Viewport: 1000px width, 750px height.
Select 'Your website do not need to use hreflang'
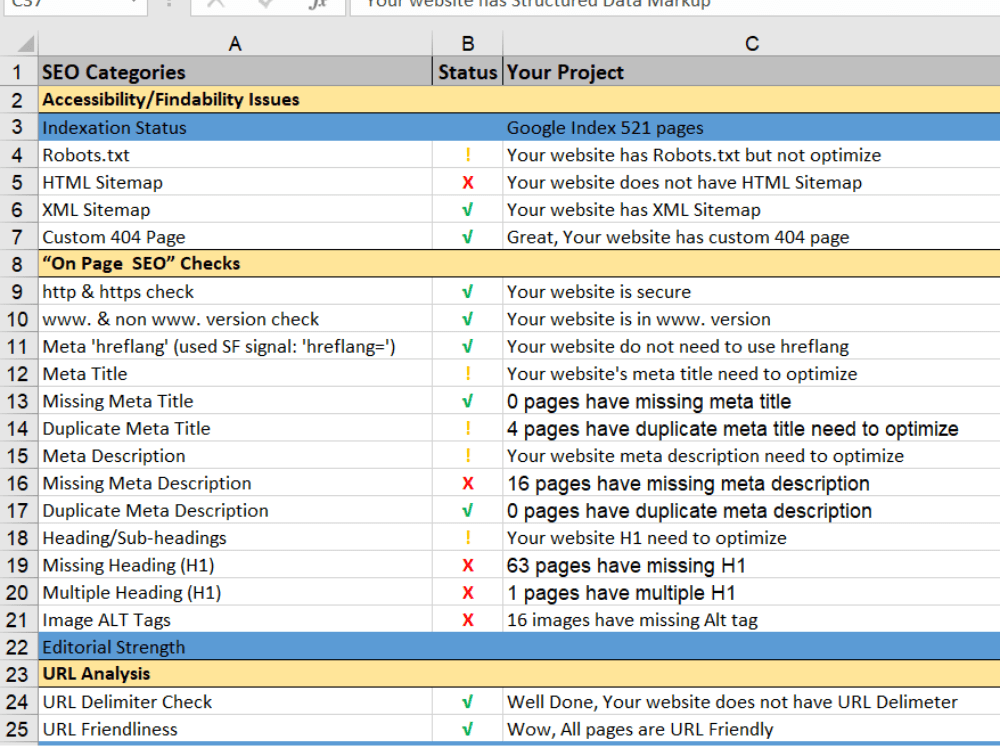point(751,346)
